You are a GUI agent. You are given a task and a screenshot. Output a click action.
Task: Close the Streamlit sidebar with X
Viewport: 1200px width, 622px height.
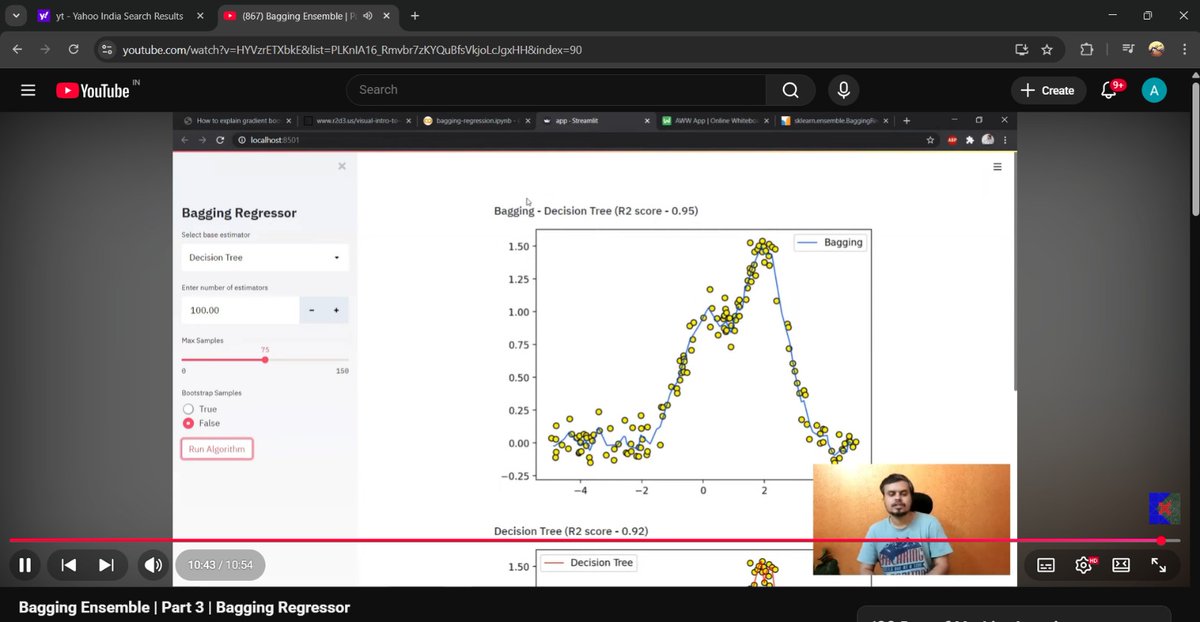pyautogui.click(x=342, y=166)
